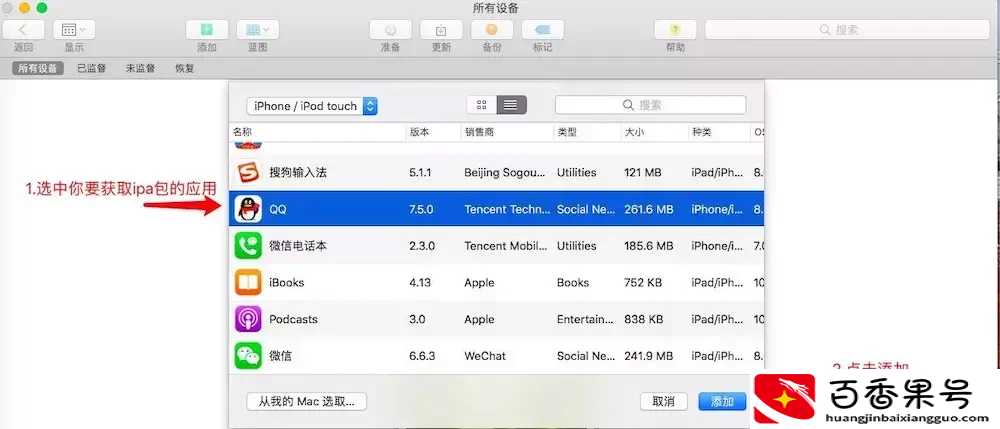Sort by the 名称 column header

[242, 132]
